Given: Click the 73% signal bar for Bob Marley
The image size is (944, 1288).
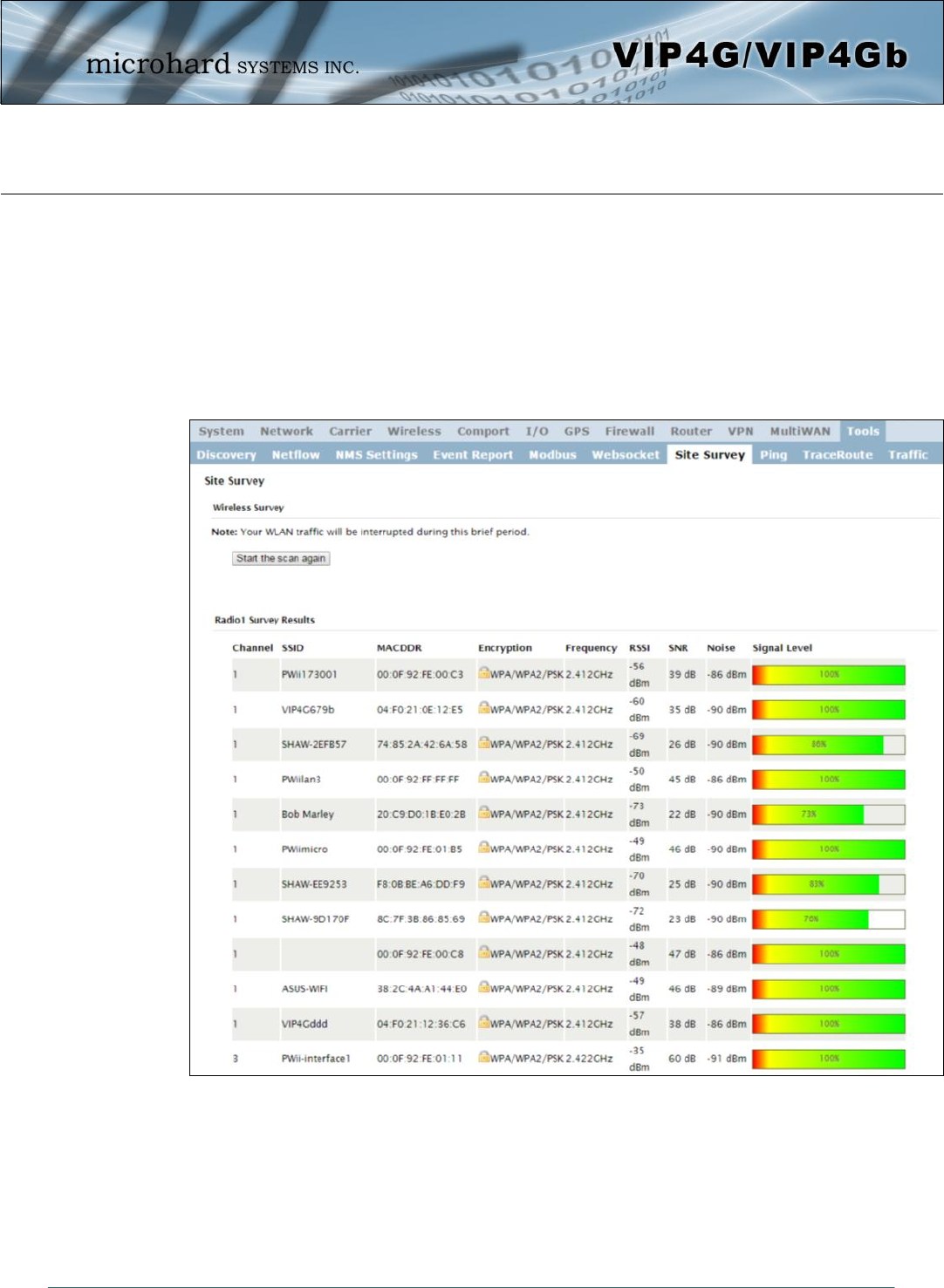Looking at the screenshot, I should point(827,814).
